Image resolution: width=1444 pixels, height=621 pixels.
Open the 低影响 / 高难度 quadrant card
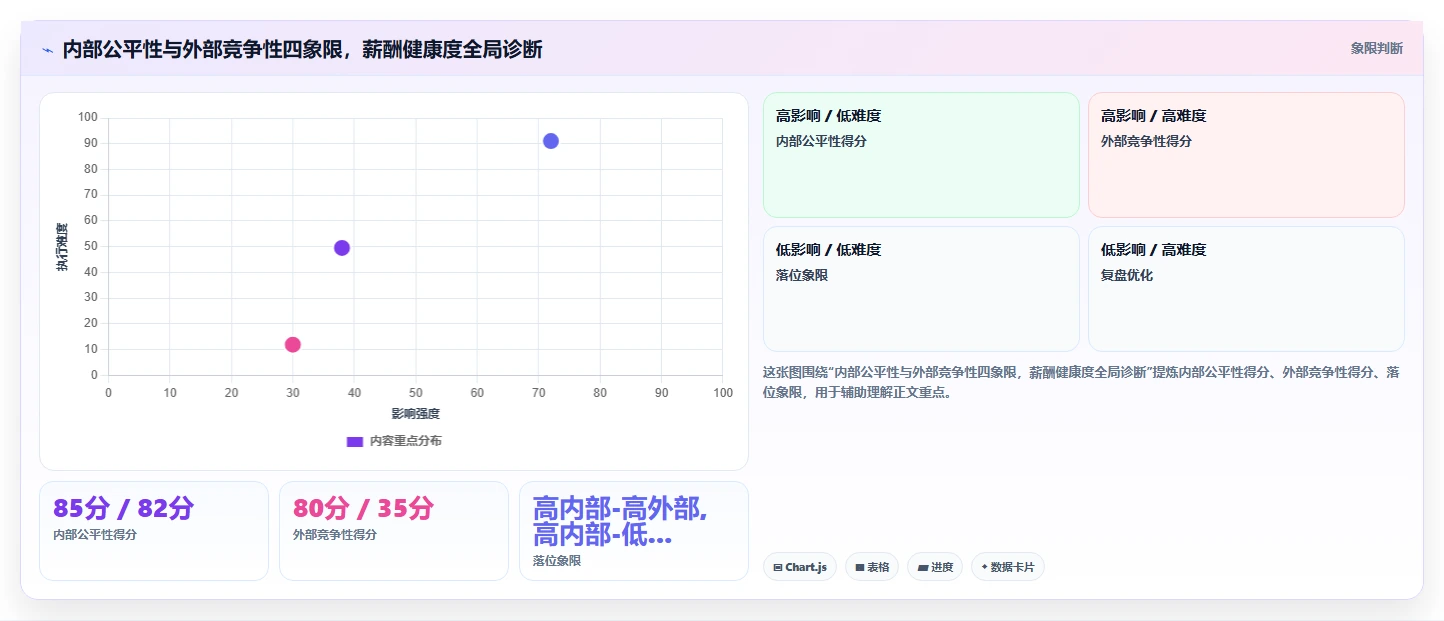coord(1246,289)
